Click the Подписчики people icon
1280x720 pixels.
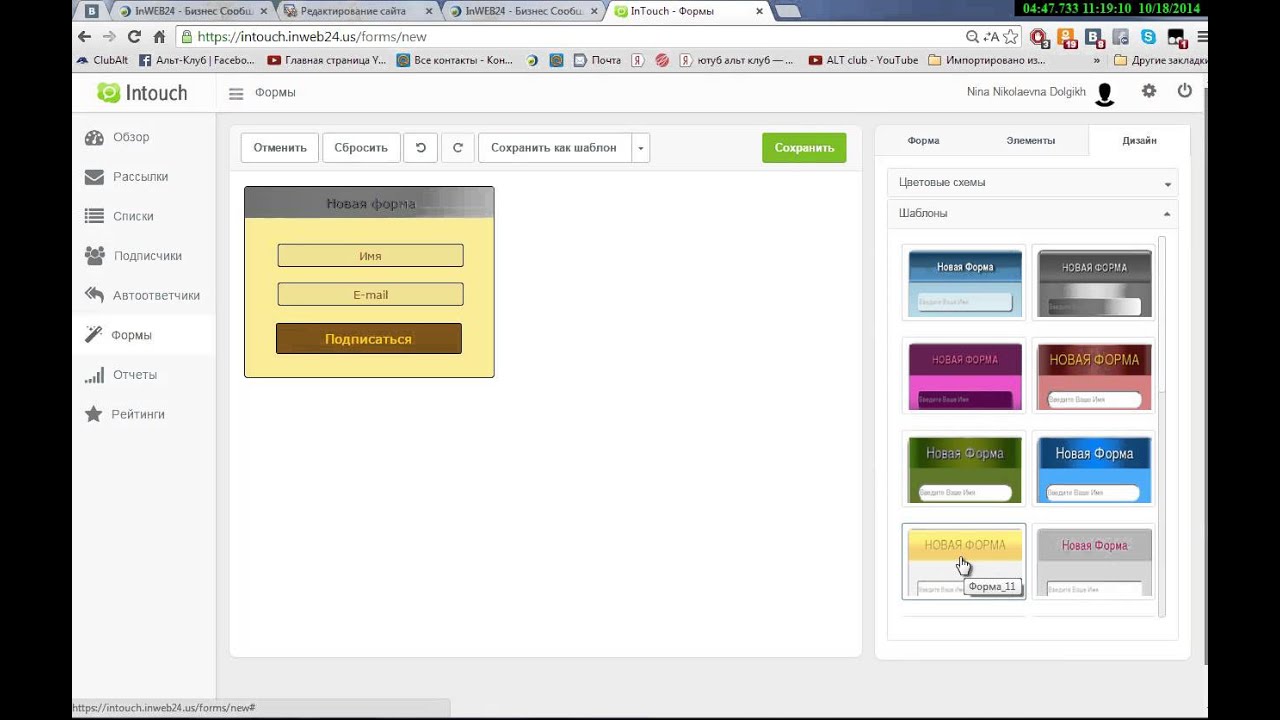point(94,256)
